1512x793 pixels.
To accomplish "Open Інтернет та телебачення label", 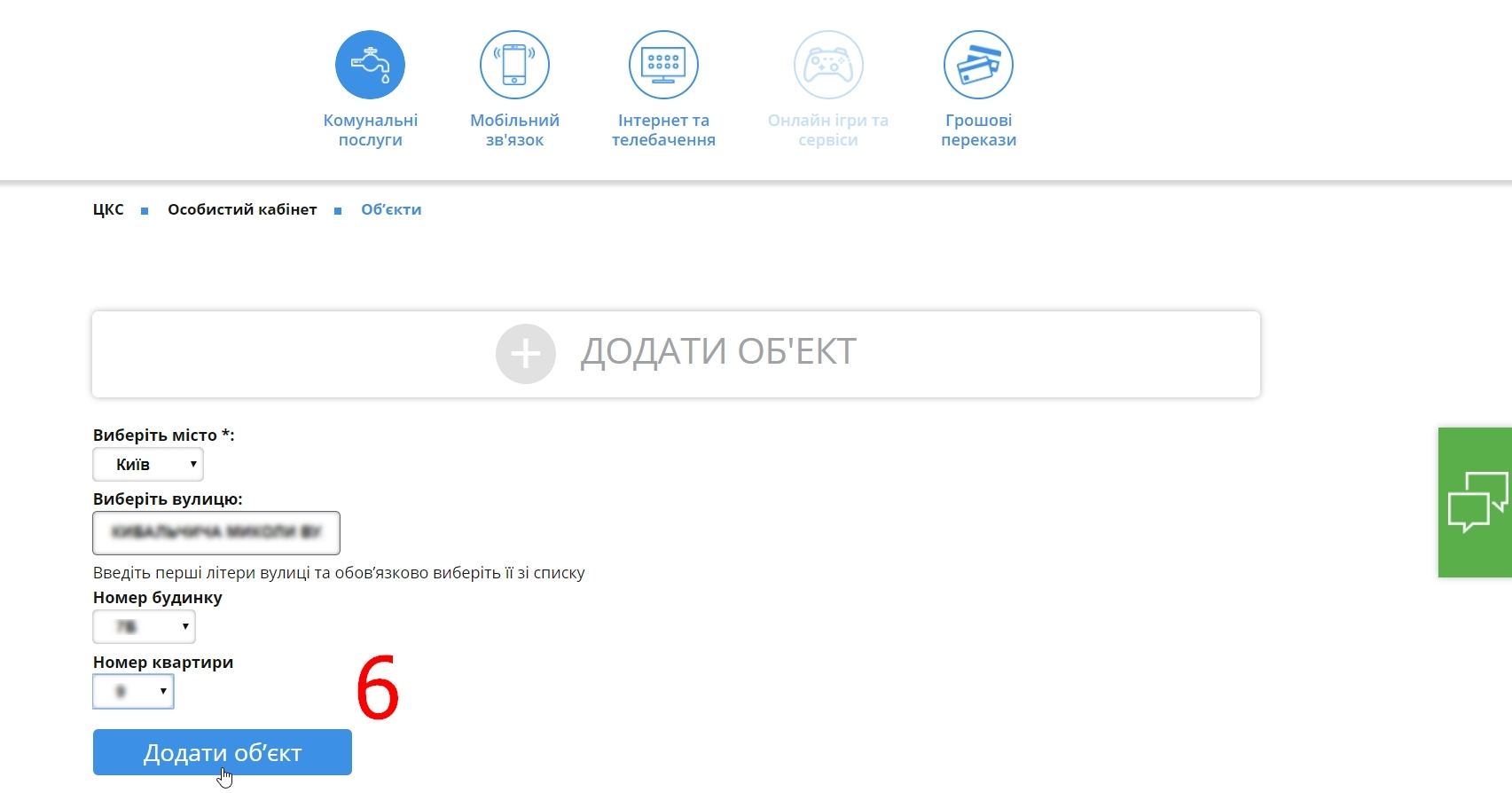I will pos(663,130).
